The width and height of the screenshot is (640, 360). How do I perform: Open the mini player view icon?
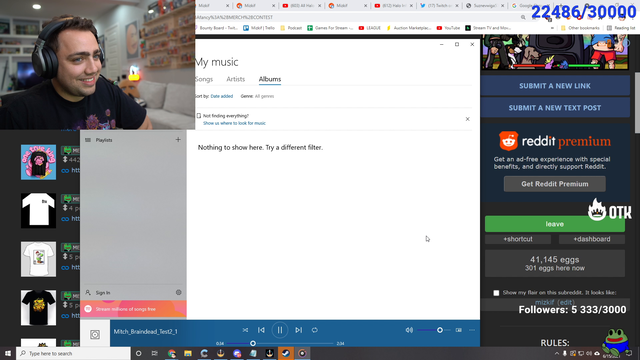coord(459,330)
